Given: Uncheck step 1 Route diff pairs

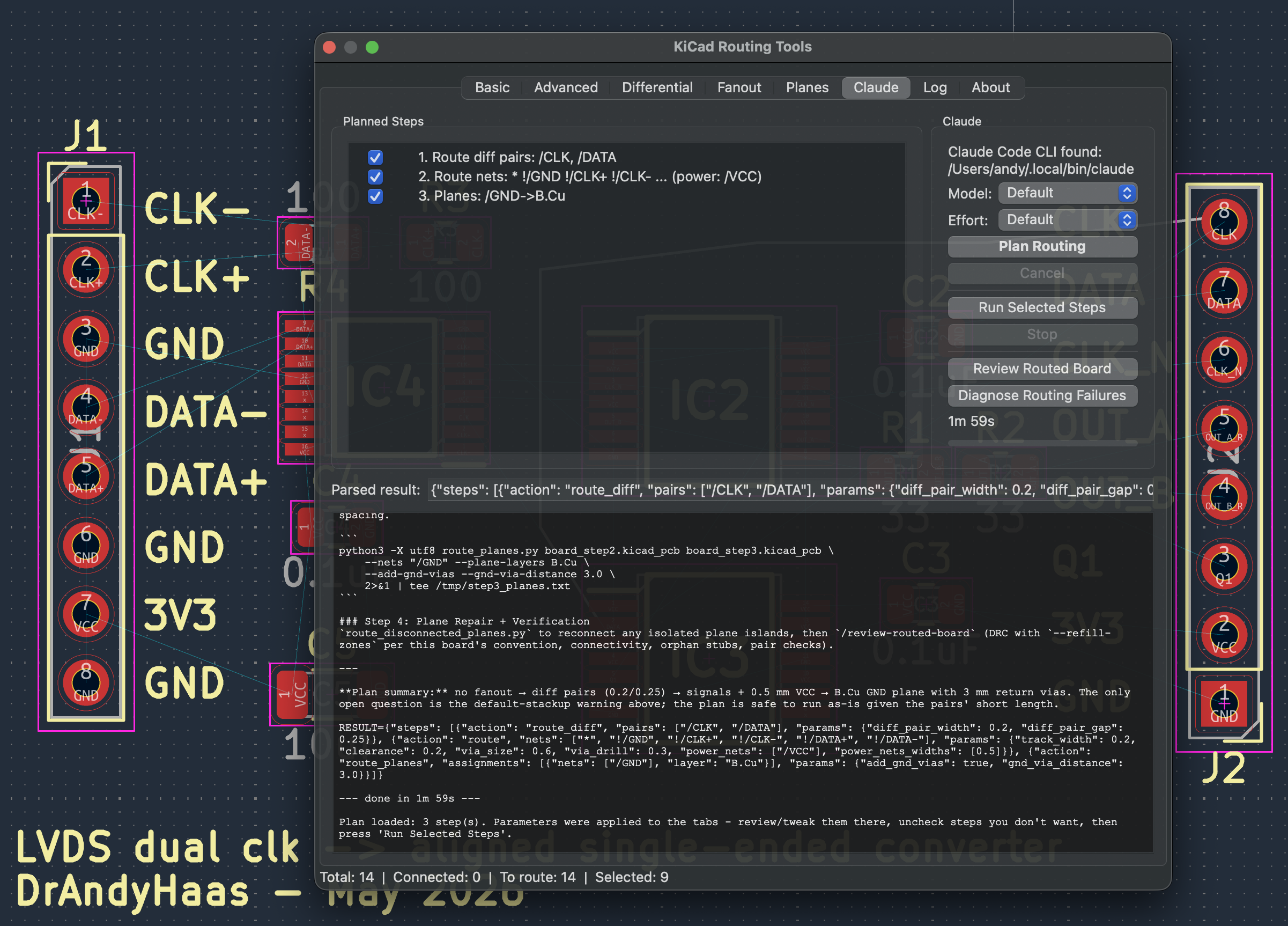Looking at the screenshot, I should tap(375, 157).
